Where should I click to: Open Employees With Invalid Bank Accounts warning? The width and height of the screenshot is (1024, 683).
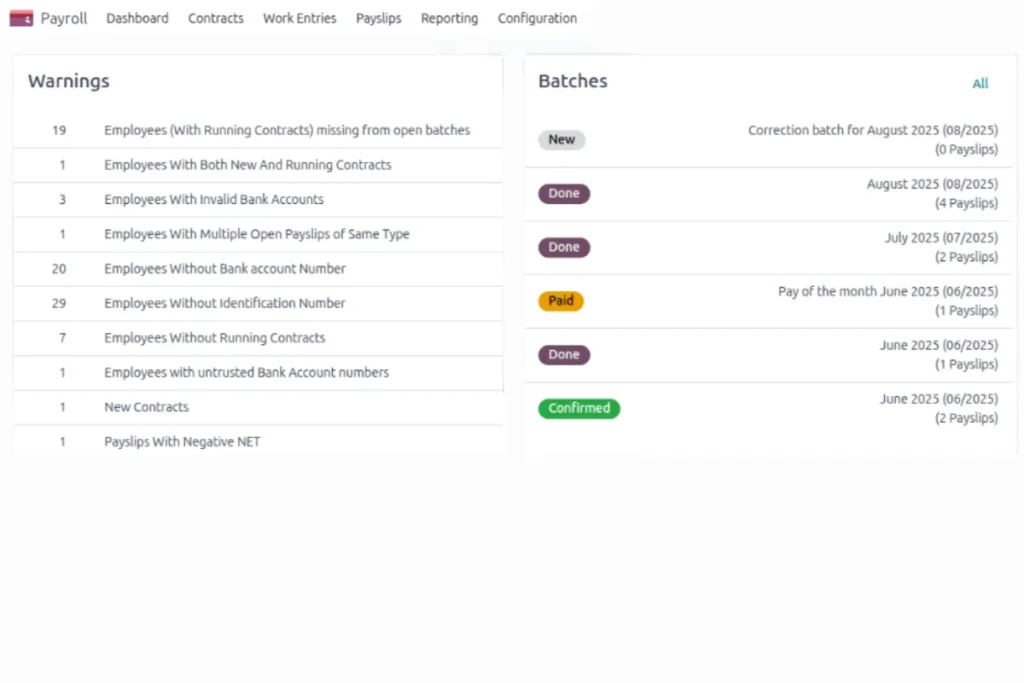(214, 199)
